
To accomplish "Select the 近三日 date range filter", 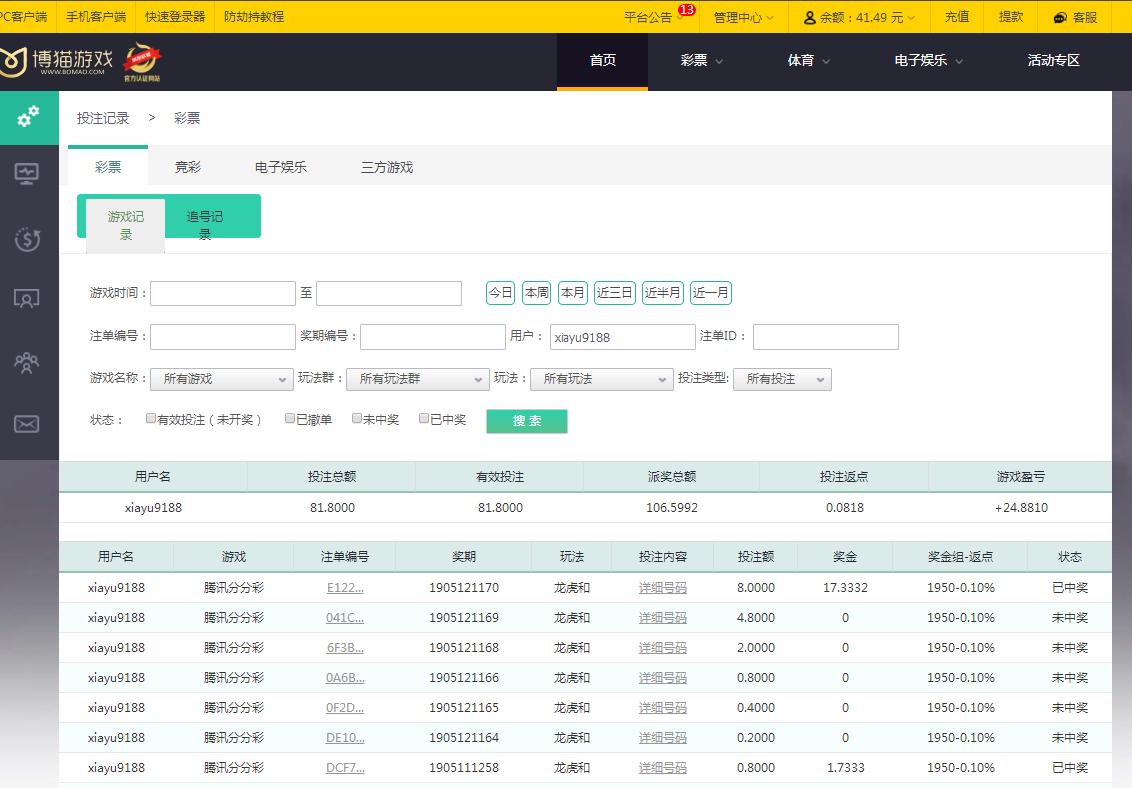I will pyautogui.click(x=613, y=292).
